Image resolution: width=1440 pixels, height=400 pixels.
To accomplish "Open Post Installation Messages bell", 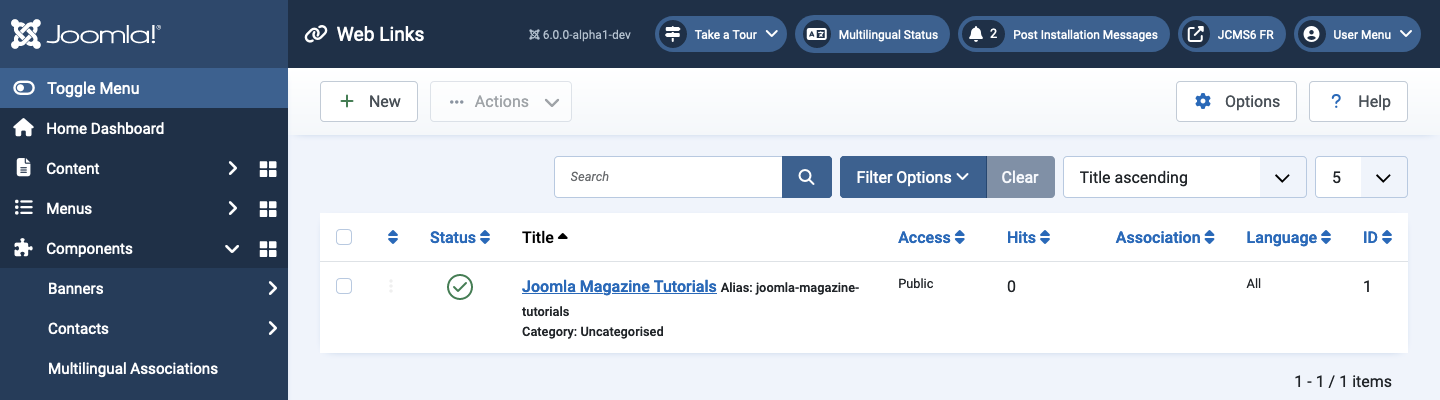I will [x=1063, y=34].
